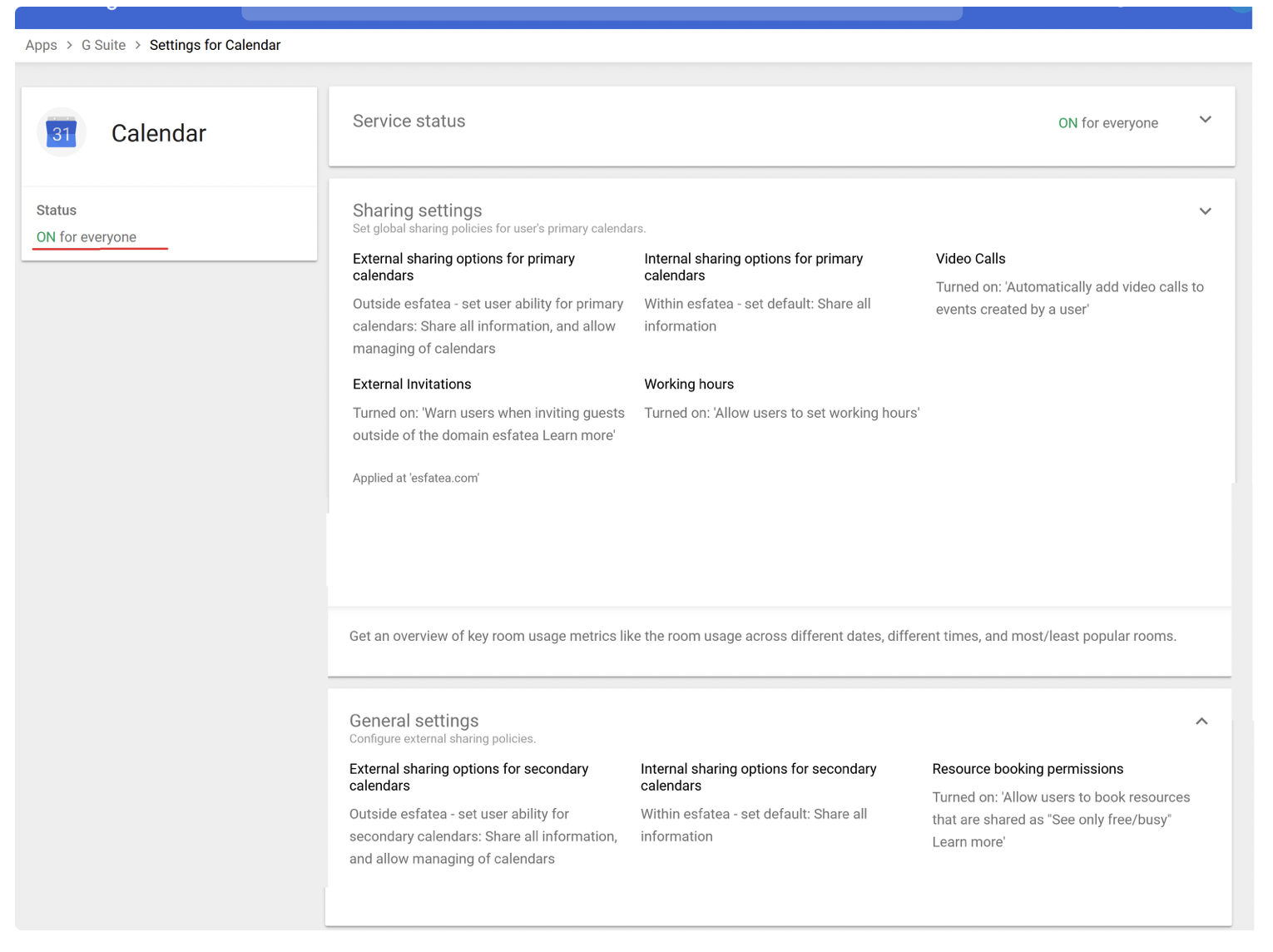Click ON for everyone under Status
The width and height of the screenshot is (1273, 952).
tap(87, 237)
